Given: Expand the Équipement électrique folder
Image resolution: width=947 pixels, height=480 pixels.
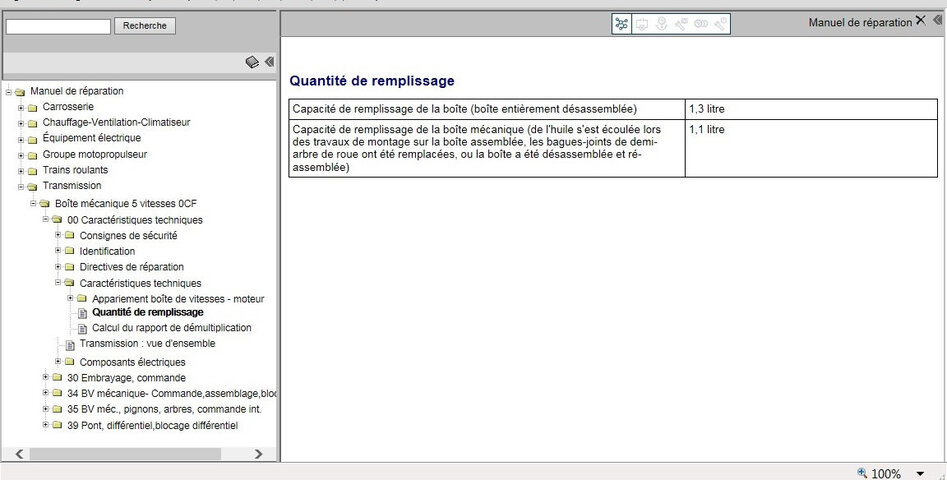Looking at the screenshot, I should coord(21,139).
